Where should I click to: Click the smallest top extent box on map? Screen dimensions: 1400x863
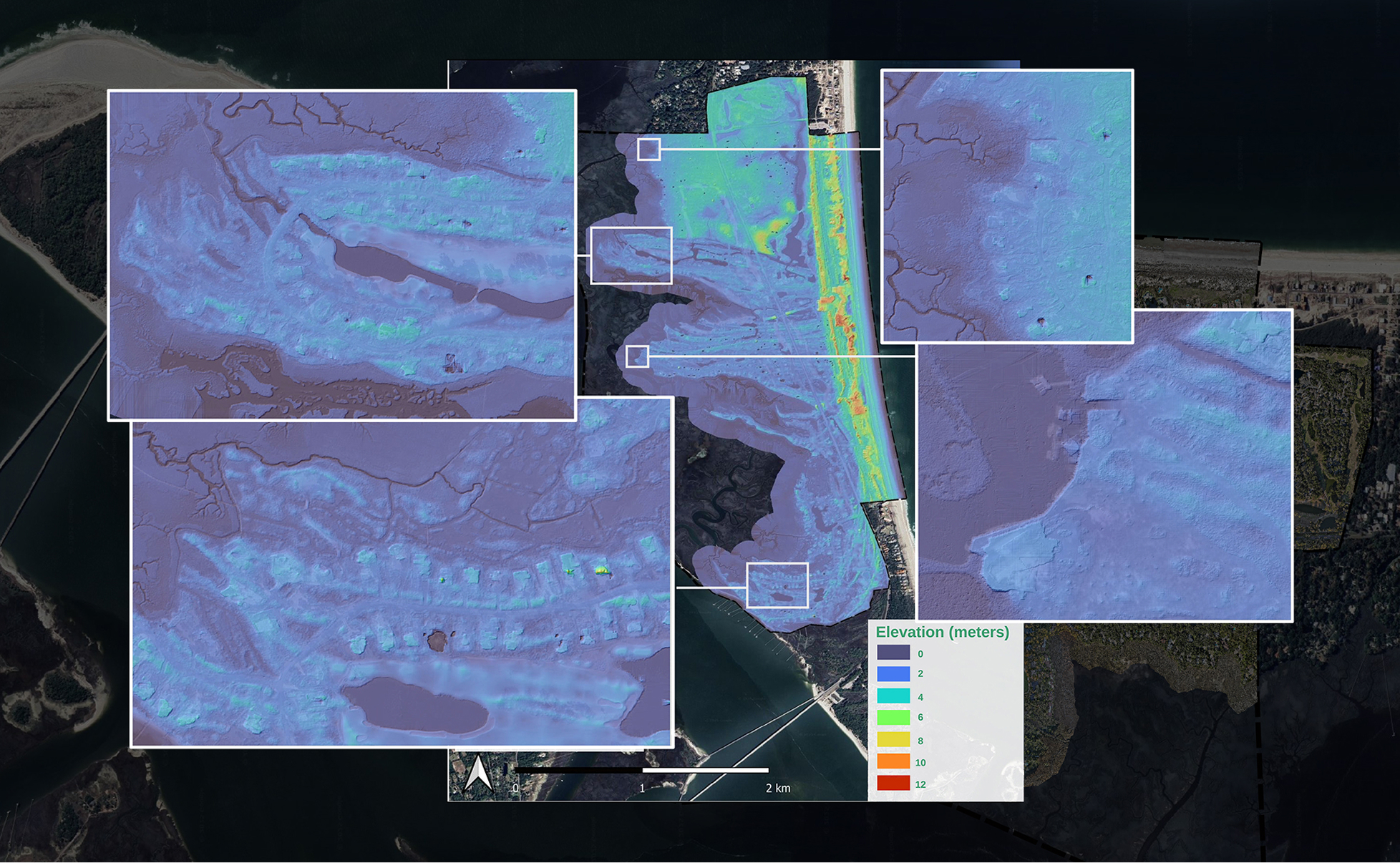pyautogui.click(x=648, y=150)
